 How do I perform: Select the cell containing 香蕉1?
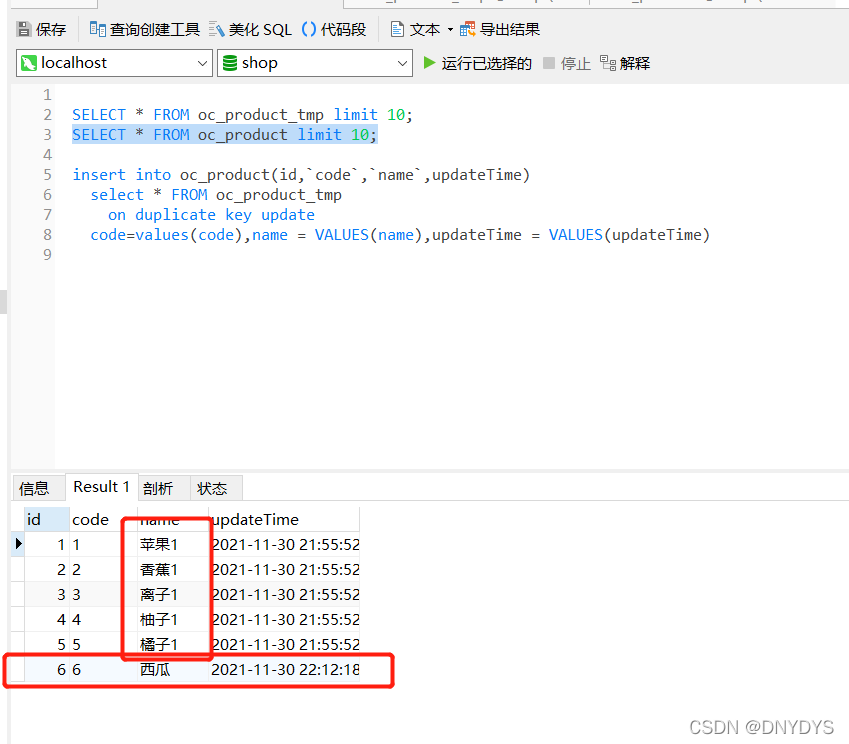click(173, 570)
